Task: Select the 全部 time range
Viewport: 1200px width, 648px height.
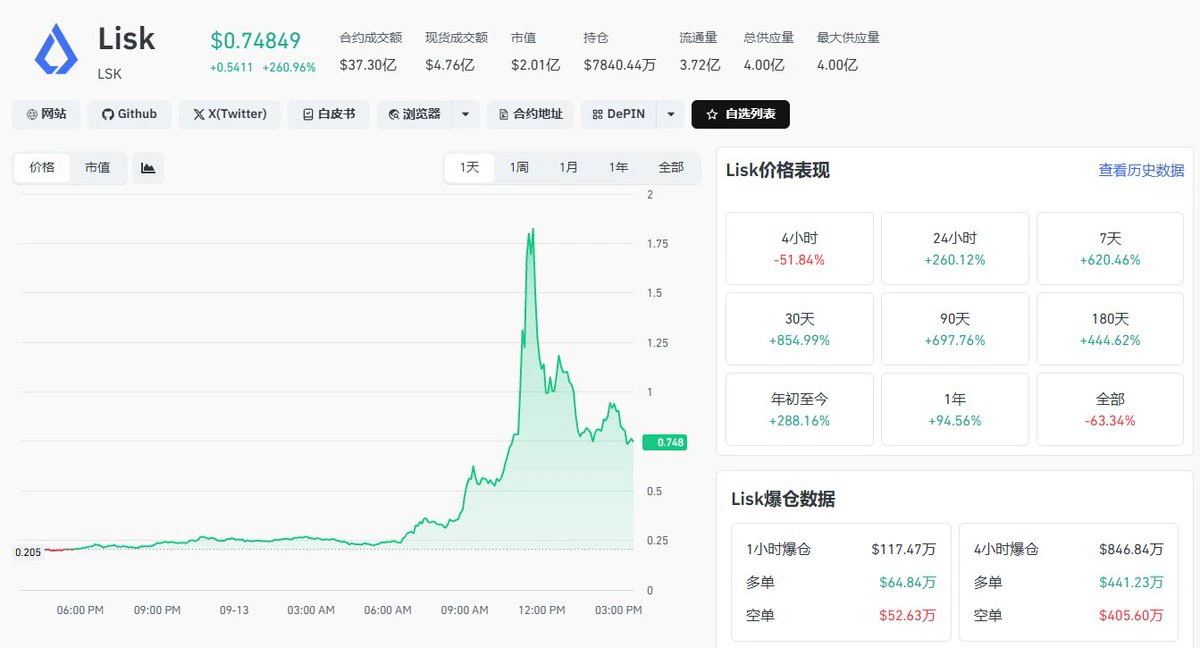Action: coord(671,167)
